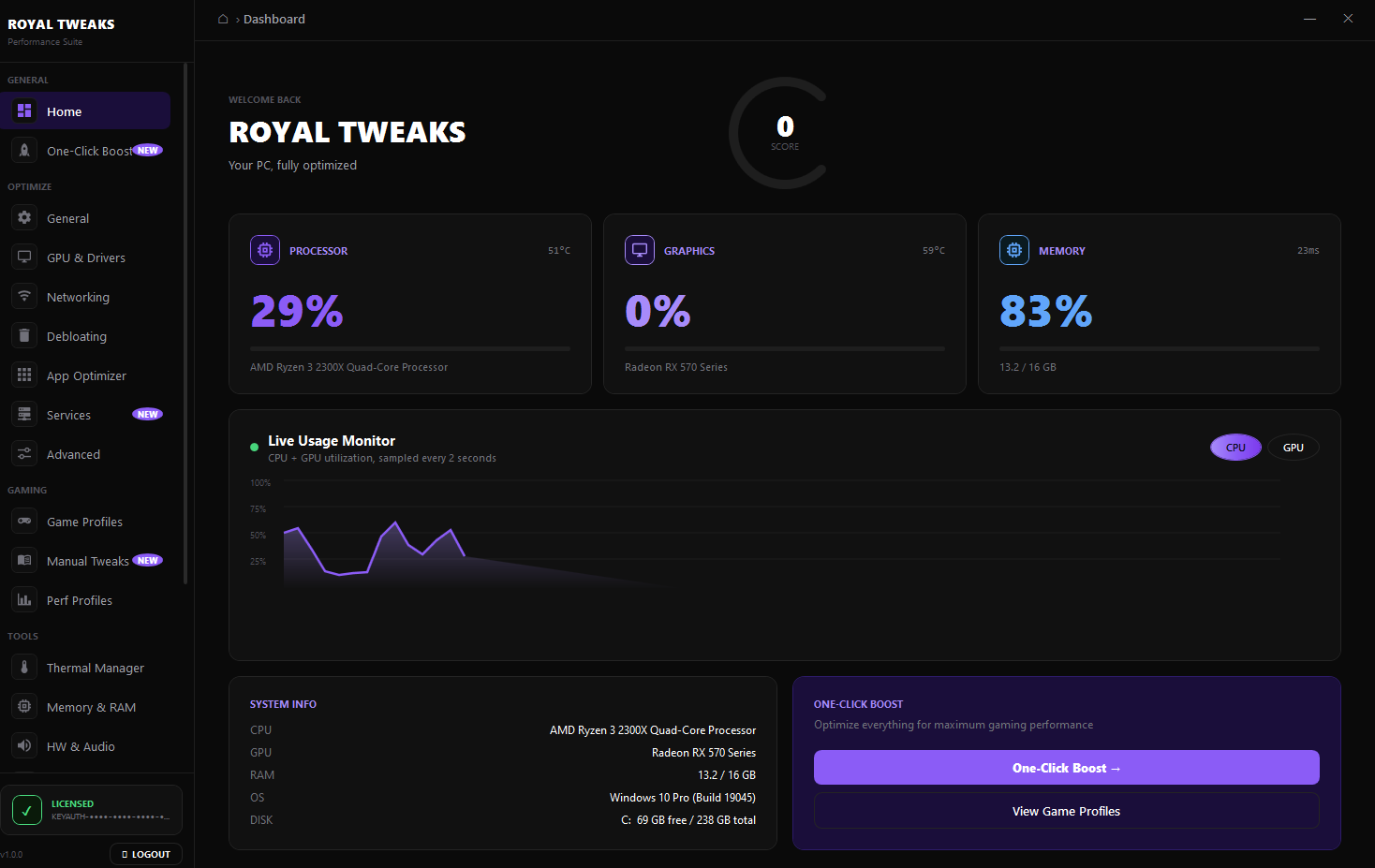Click the Advanced sliders icon
1375x868 pixels.
24,453
